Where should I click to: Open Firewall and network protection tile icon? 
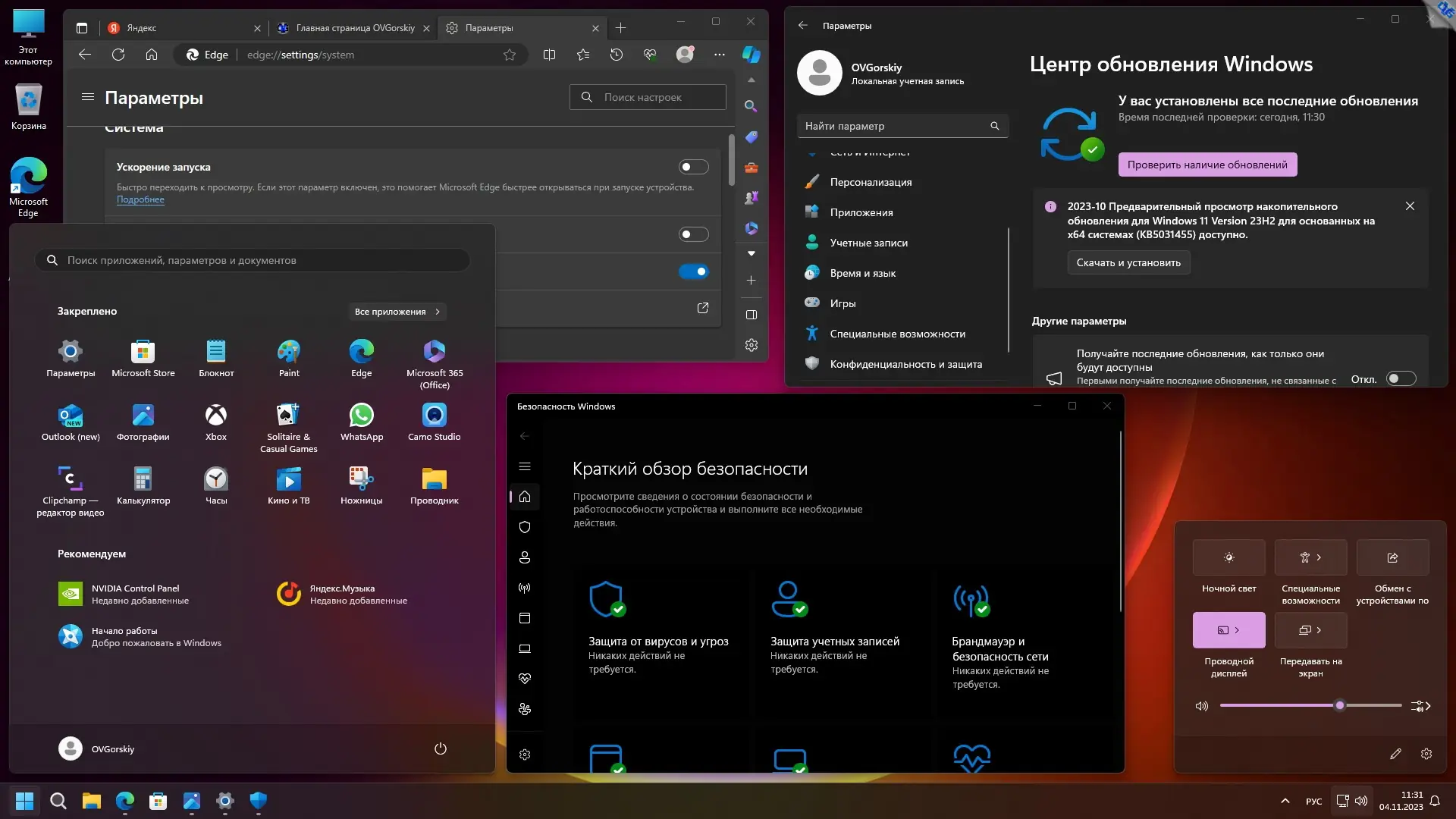tap(971, 599)
